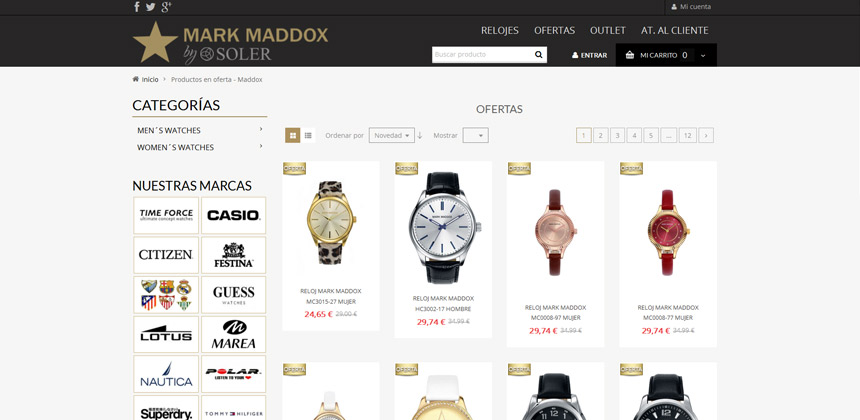Click the search magnifier icon
This screenshot has width=860, height=420.
point(539,55)
